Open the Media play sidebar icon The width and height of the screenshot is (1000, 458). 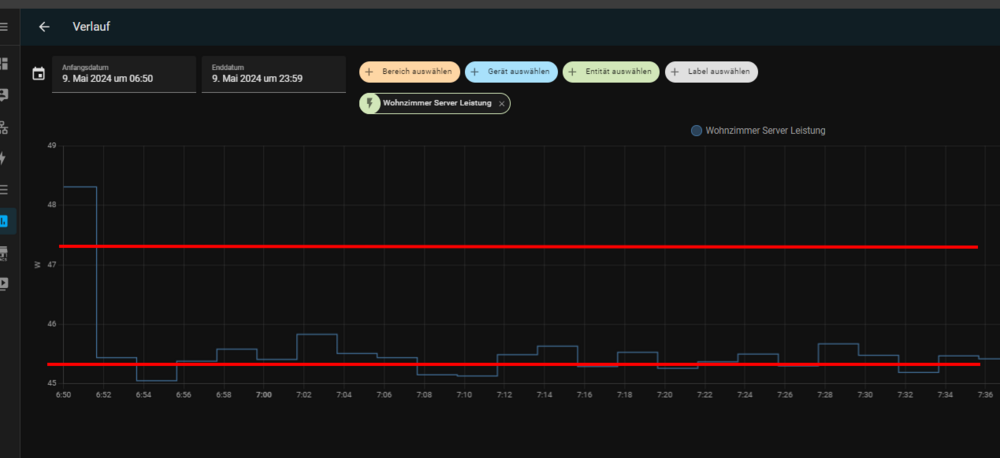pyautogui.click(x=4, y=284)
